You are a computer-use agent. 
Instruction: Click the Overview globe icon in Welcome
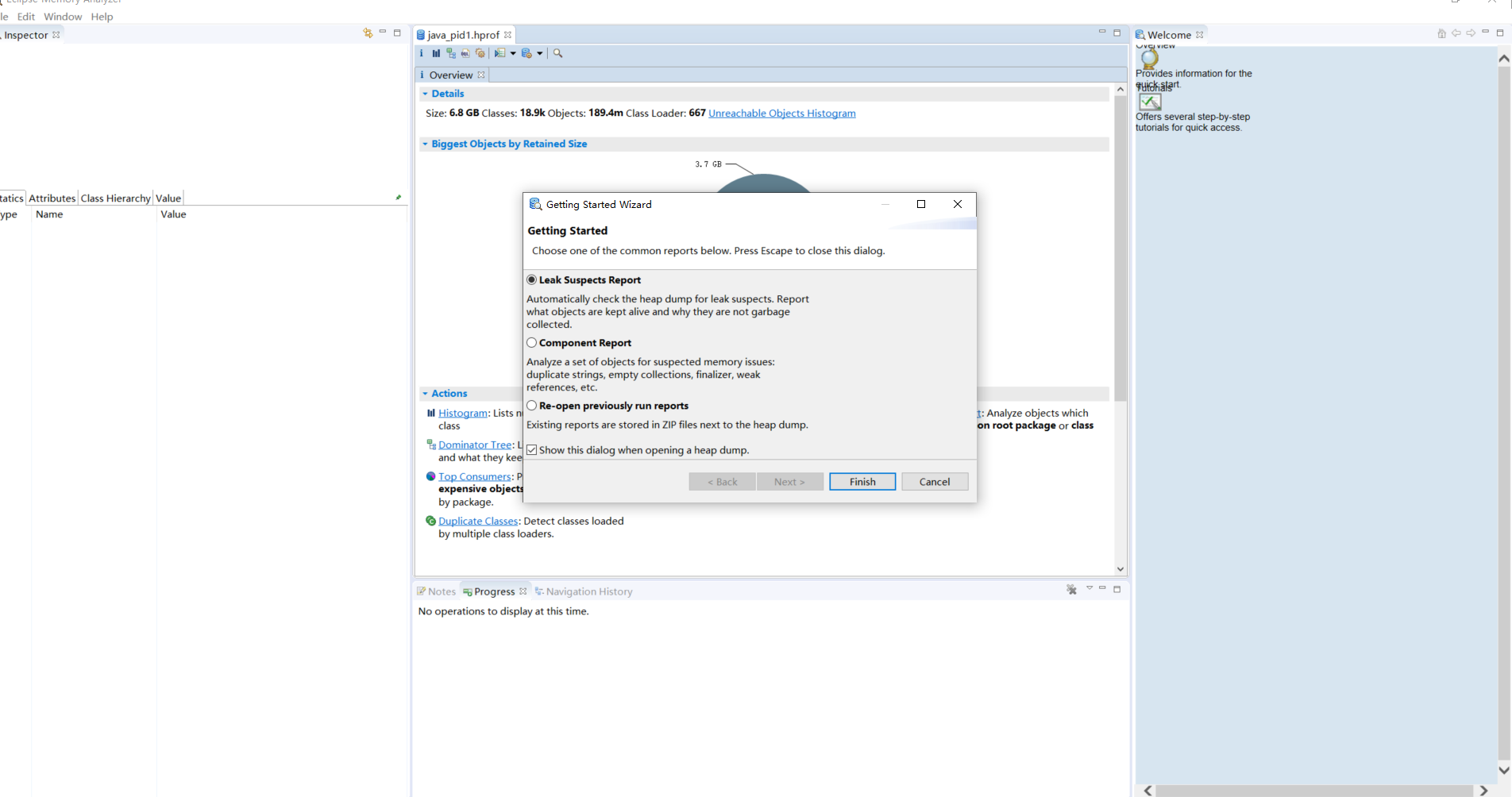[x=1149, y=59]
